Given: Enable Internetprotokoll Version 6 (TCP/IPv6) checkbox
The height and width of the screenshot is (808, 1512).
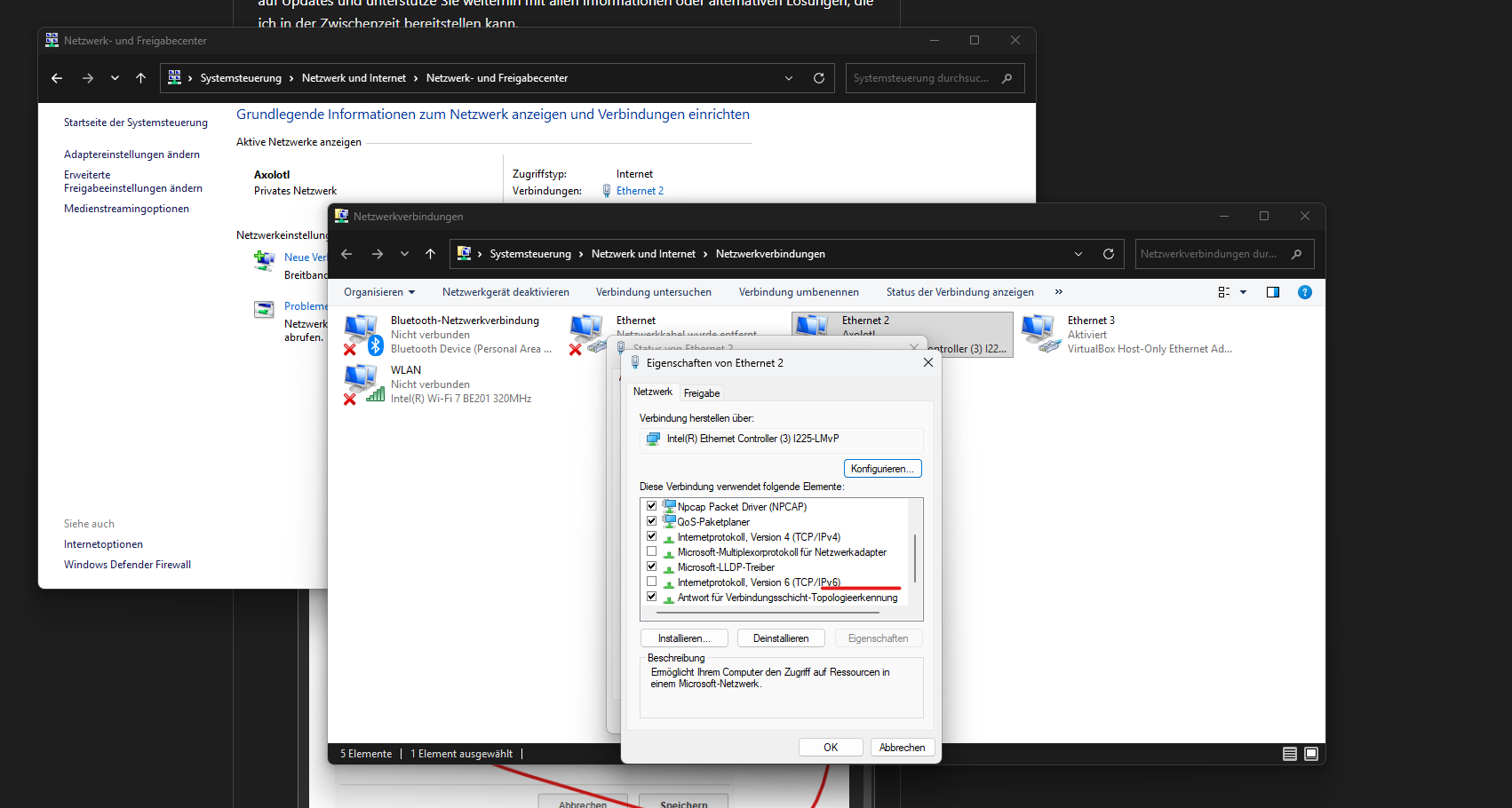Looking at the screenshot, I should [x=651, y=582].
